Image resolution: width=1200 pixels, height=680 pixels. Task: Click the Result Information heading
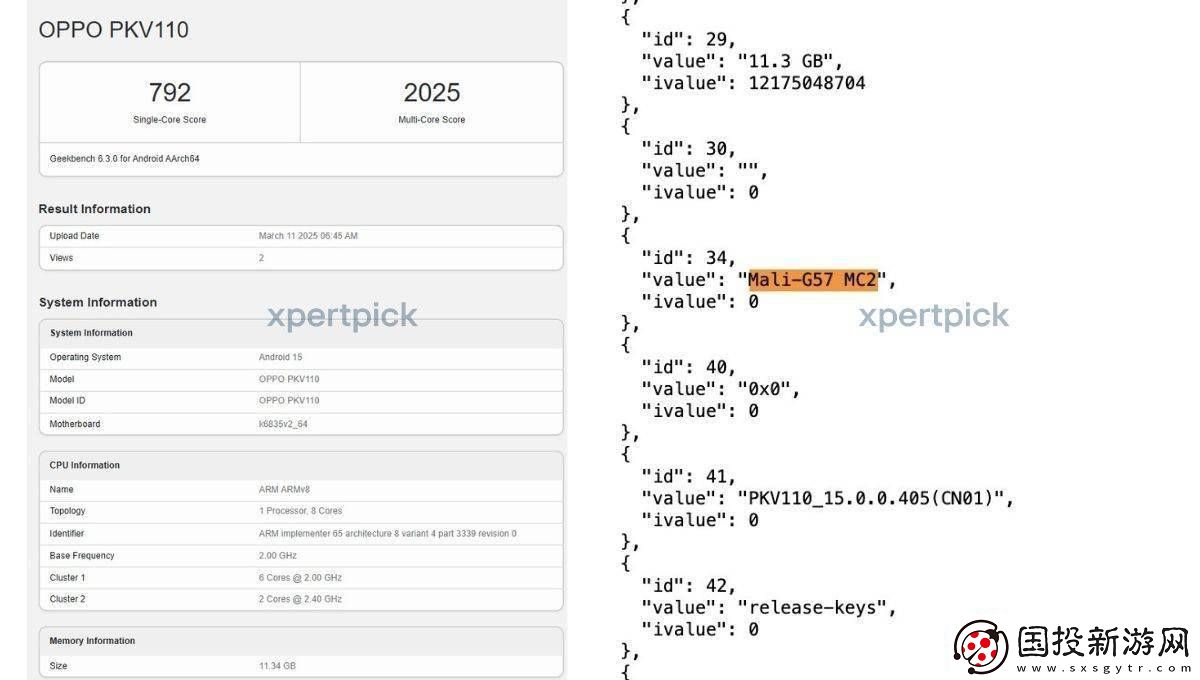click(x=94, y=209)
